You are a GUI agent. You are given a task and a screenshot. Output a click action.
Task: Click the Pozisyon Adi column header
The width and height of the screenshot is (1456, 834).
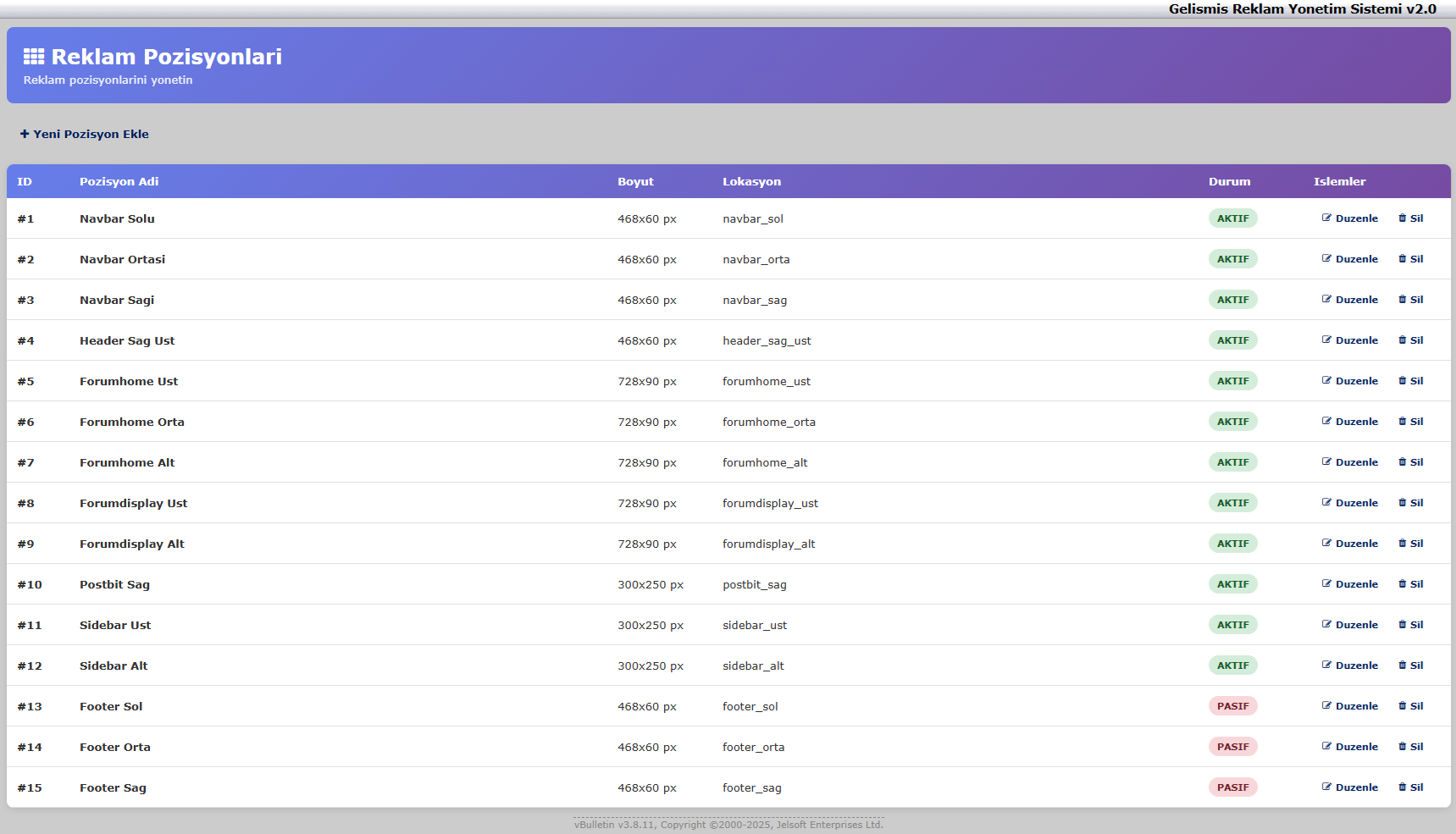pyautogui.click(x=119, y=181)
